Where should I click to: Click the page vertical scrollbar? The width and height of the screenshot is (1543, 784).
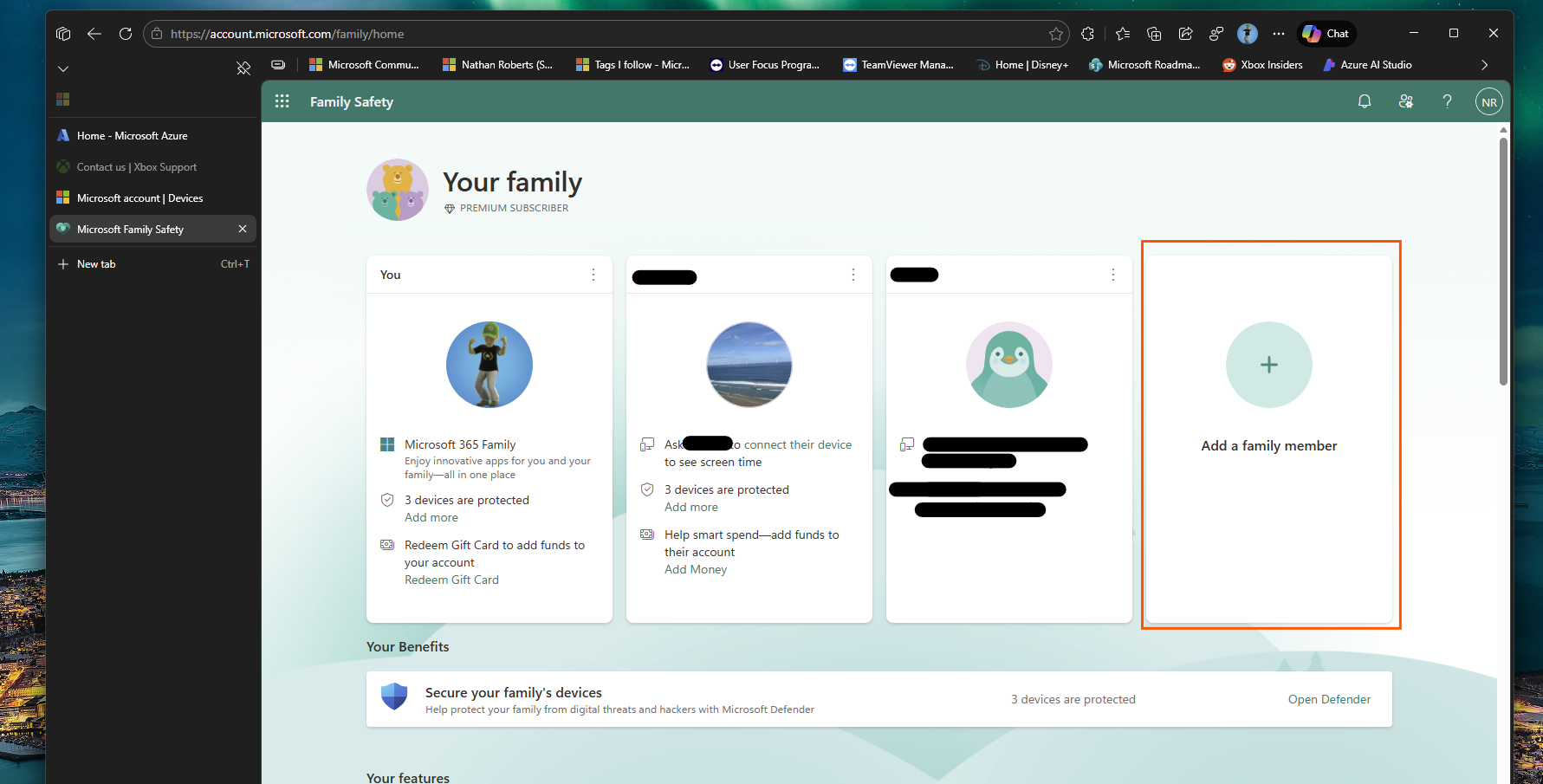click(1503, 260)
